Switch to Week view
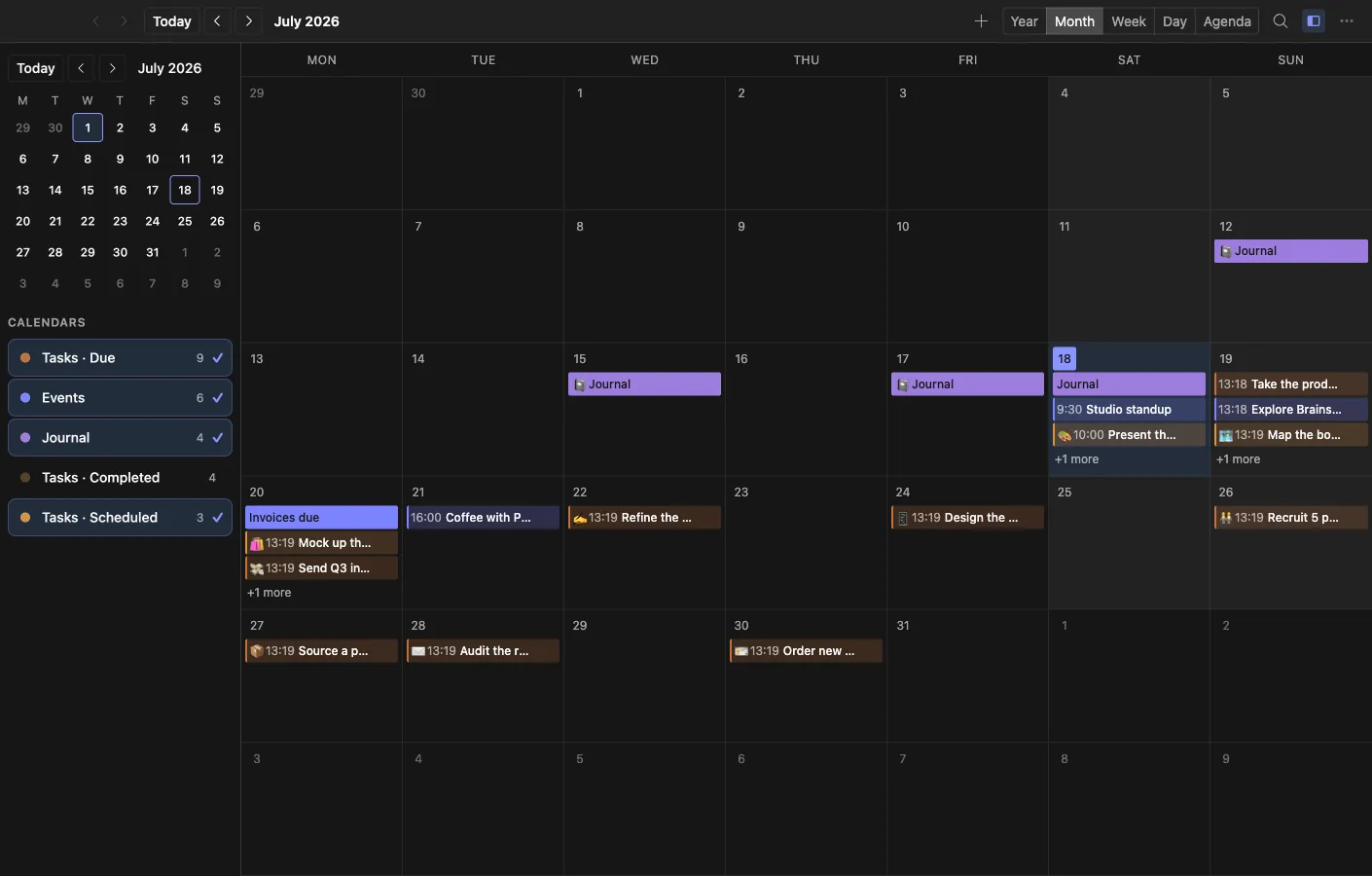1372x876 pixels. point(1129,21)
